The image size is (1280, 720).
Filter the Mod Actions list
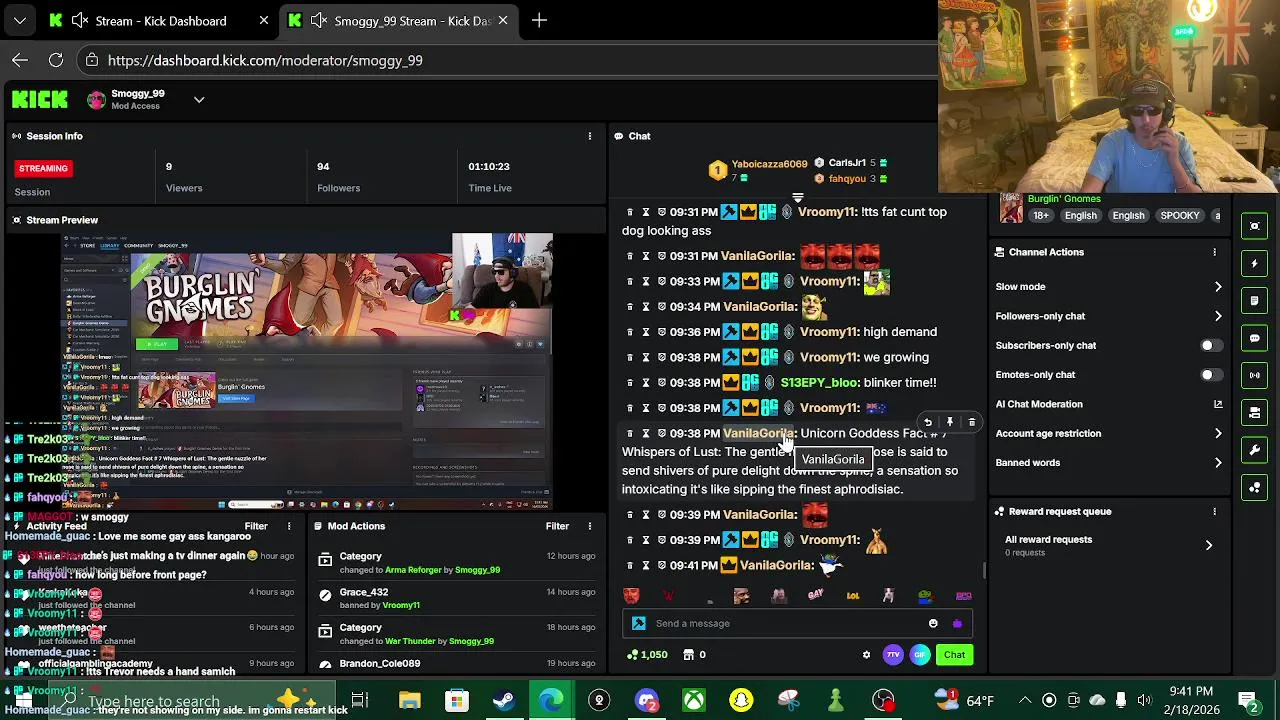click(557, 526)
